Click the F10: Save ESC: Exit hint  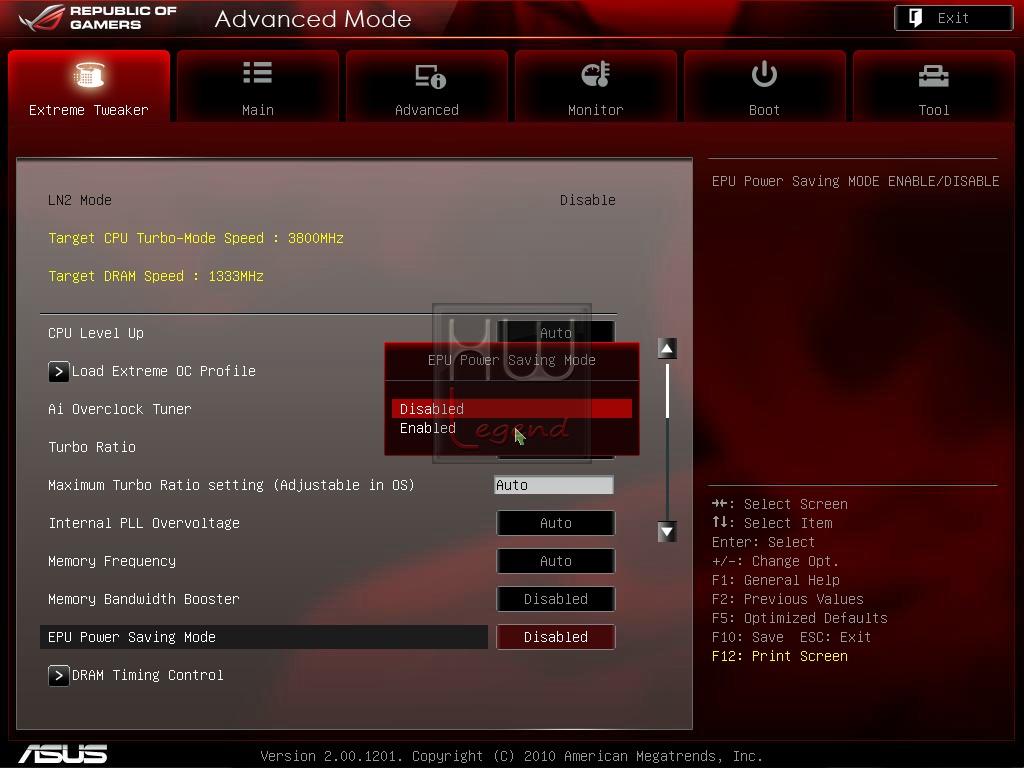(792, 637)
